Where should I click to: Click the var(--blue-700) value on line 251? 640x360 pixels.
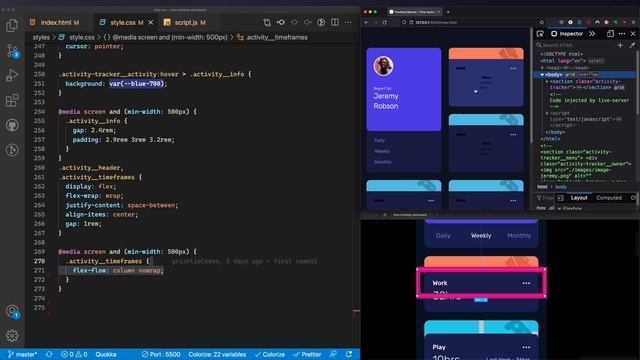tap(137, 84)
